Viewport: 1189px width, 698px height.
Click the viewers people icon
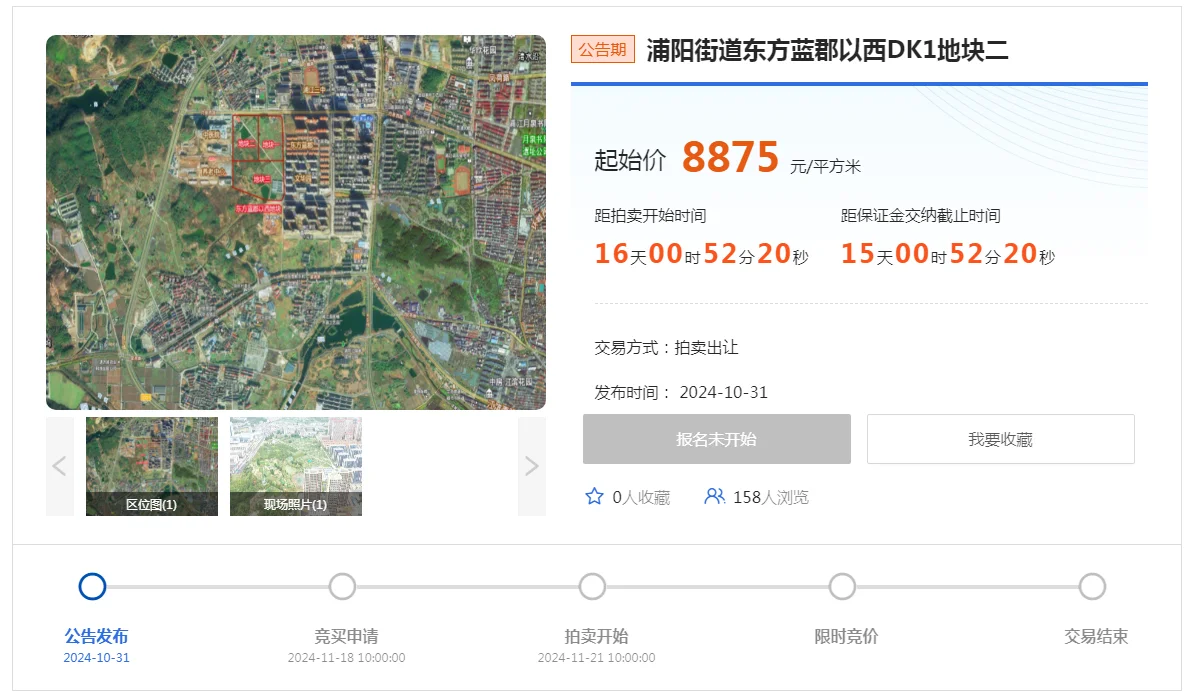(714, 496)
